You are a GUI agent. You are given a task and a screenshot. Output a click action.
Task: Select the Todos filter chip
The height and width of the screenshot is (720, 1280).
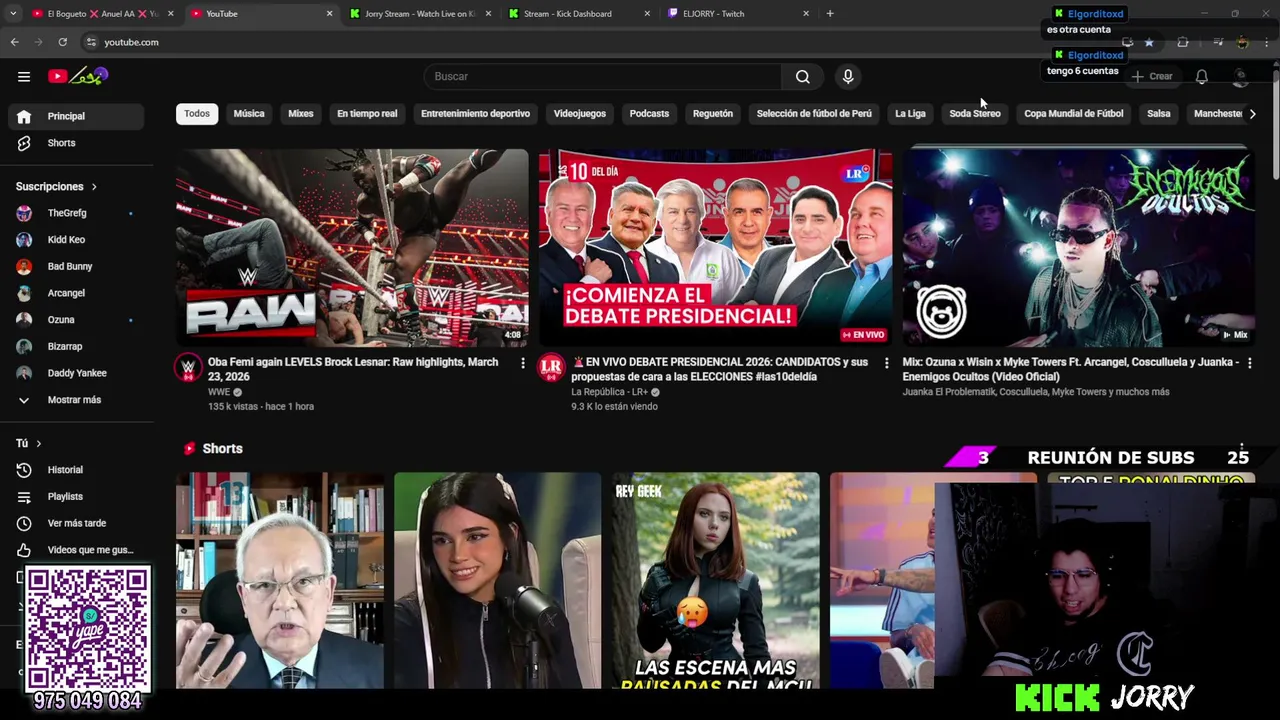197,113
